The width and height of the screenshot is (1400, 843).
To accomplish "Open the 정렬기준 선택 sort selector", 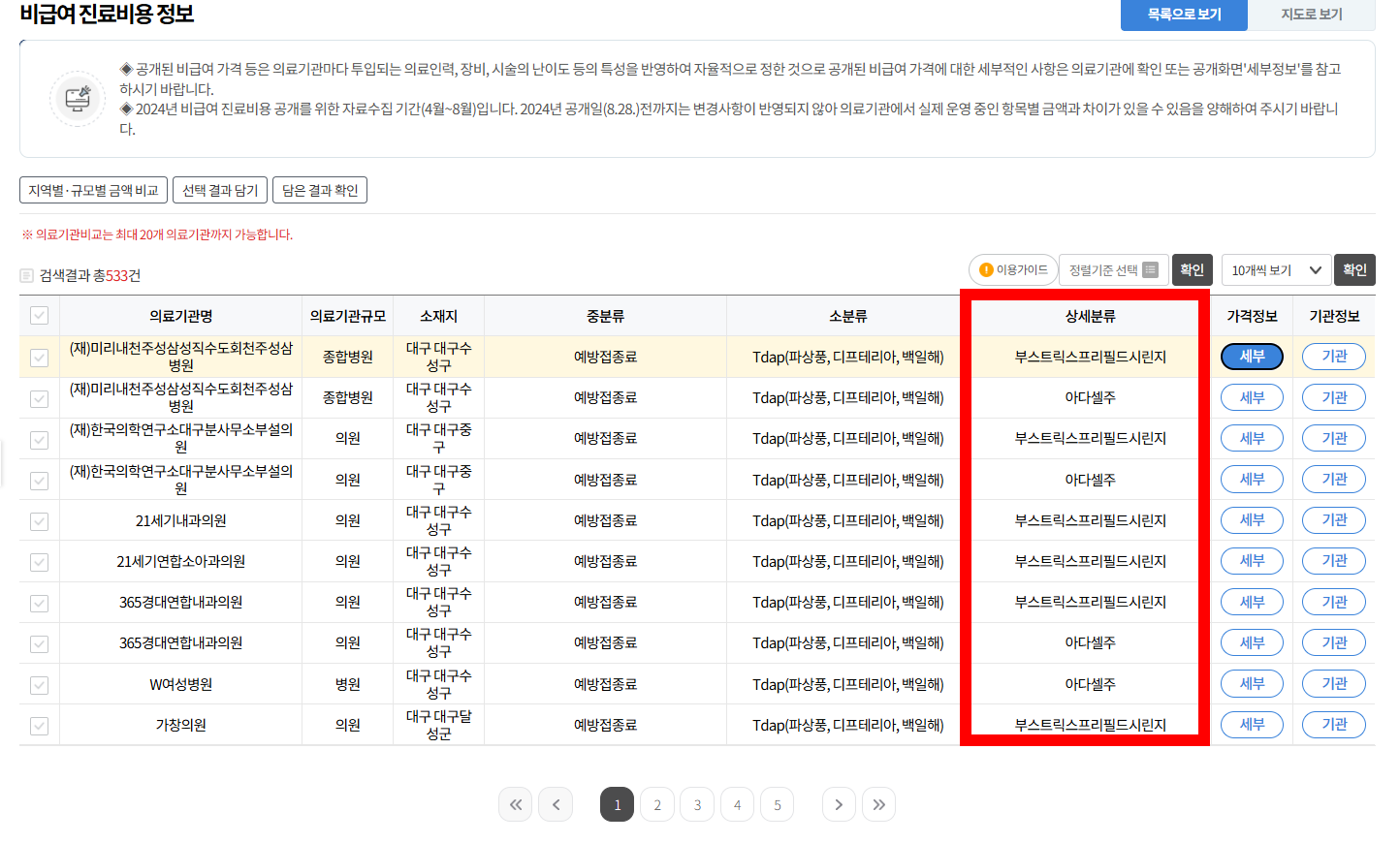I will tap(1105, 270).
